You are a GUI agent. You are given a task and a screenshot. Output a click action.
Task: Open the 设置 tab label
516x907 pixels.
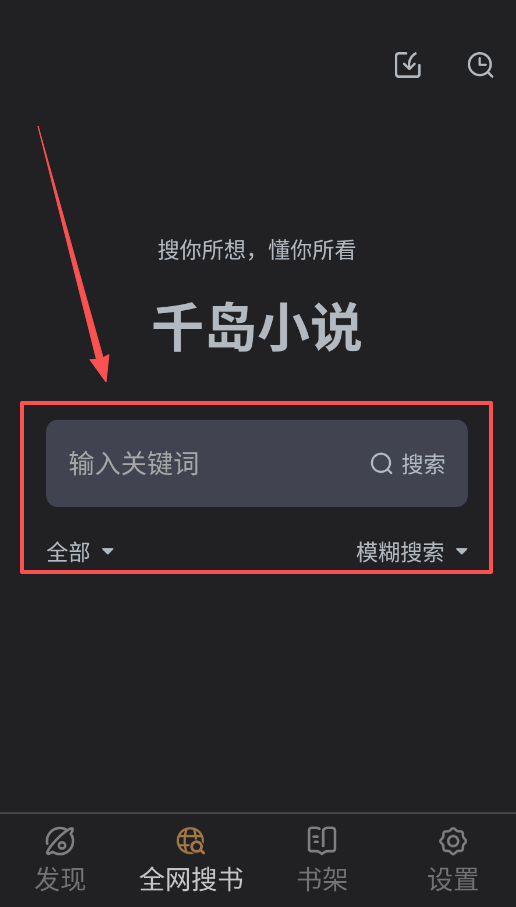pyautogui.click(x=453, y=880)
